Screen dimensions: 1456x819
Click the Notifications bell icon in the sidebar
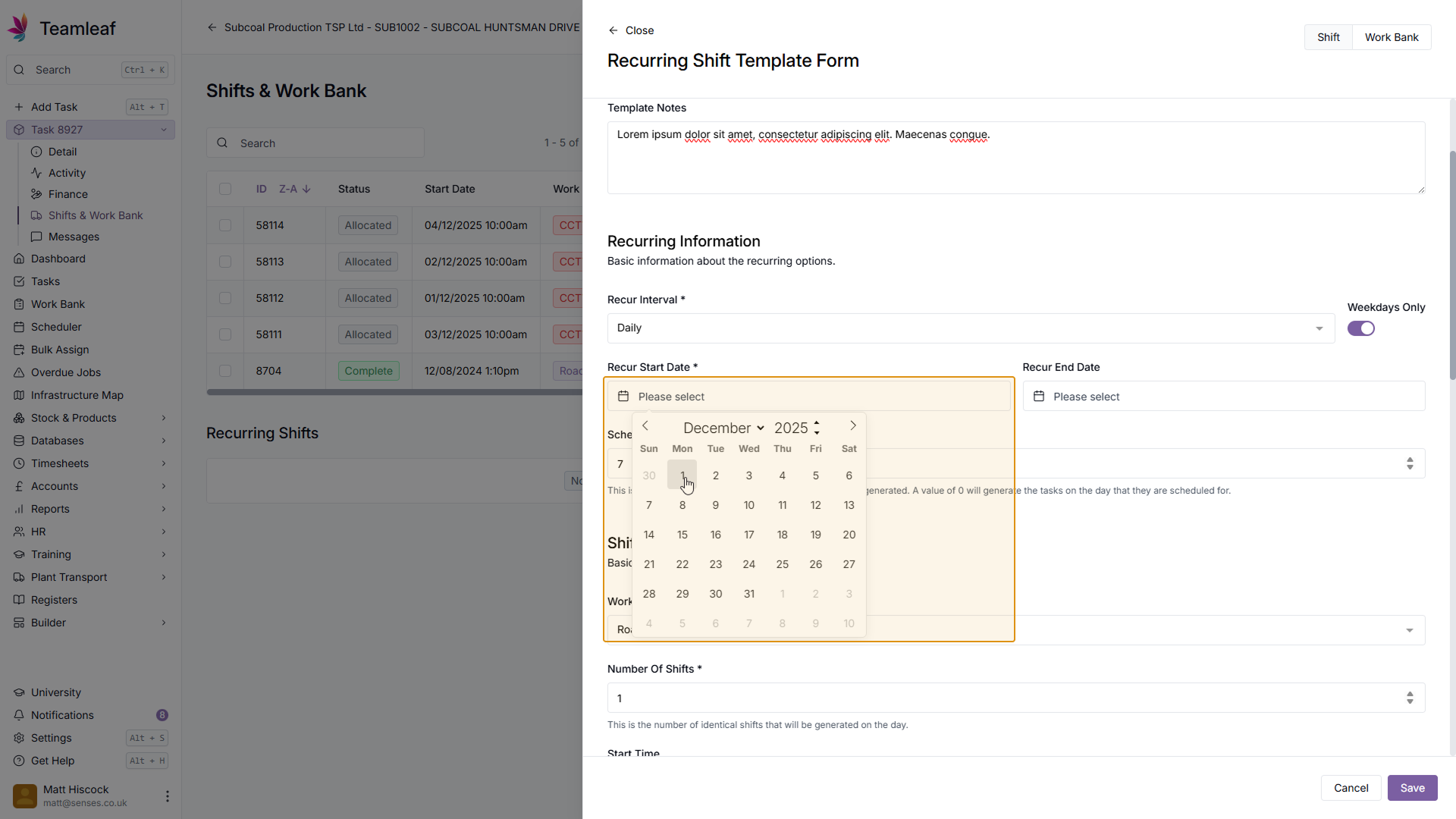coord(19,715)
